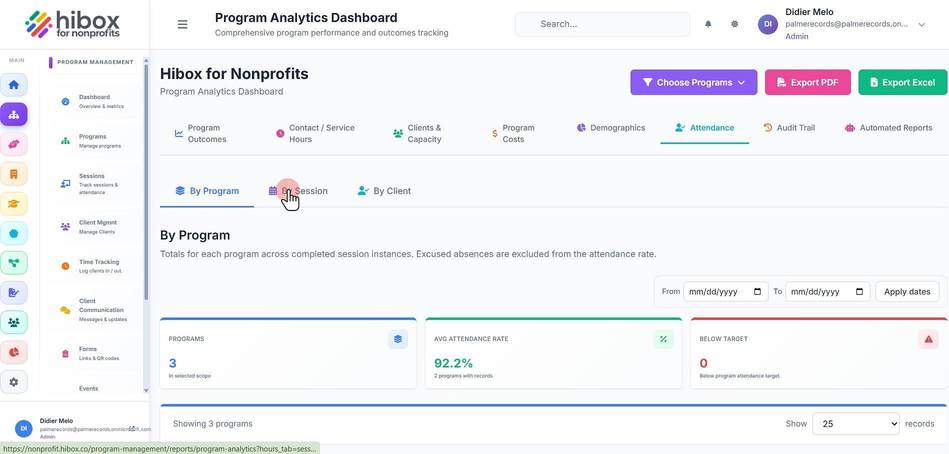
Task: Click the Export PDF button
Action: [807, 82]
